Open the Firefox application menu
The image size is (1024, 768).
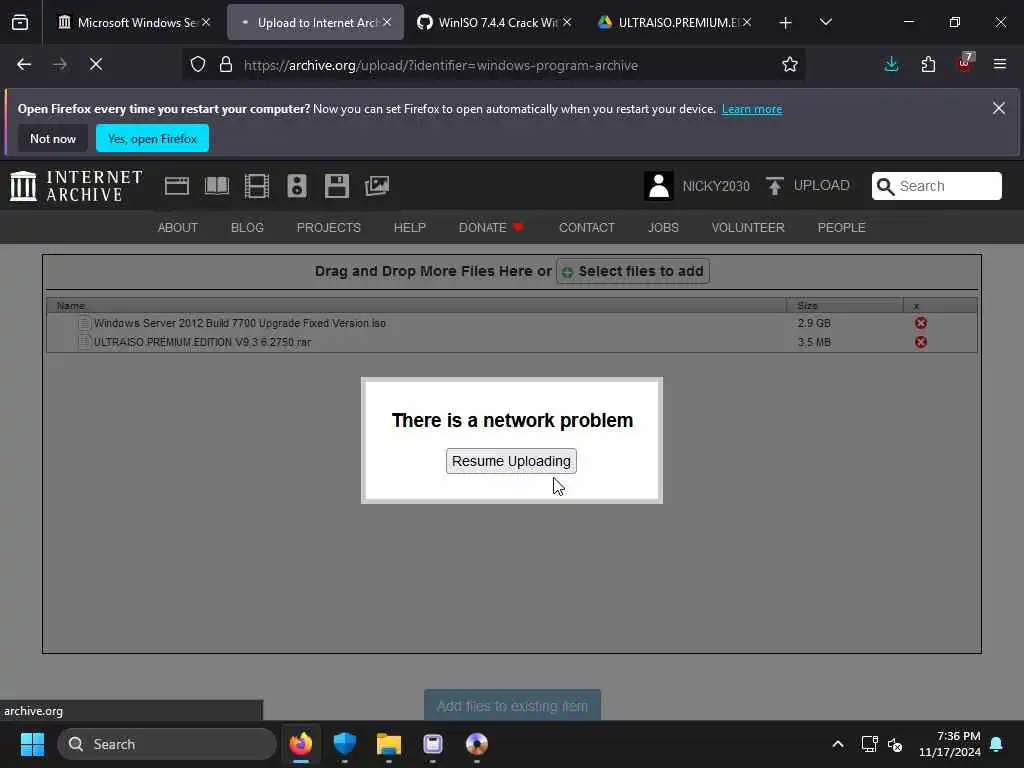pos(999,64)
